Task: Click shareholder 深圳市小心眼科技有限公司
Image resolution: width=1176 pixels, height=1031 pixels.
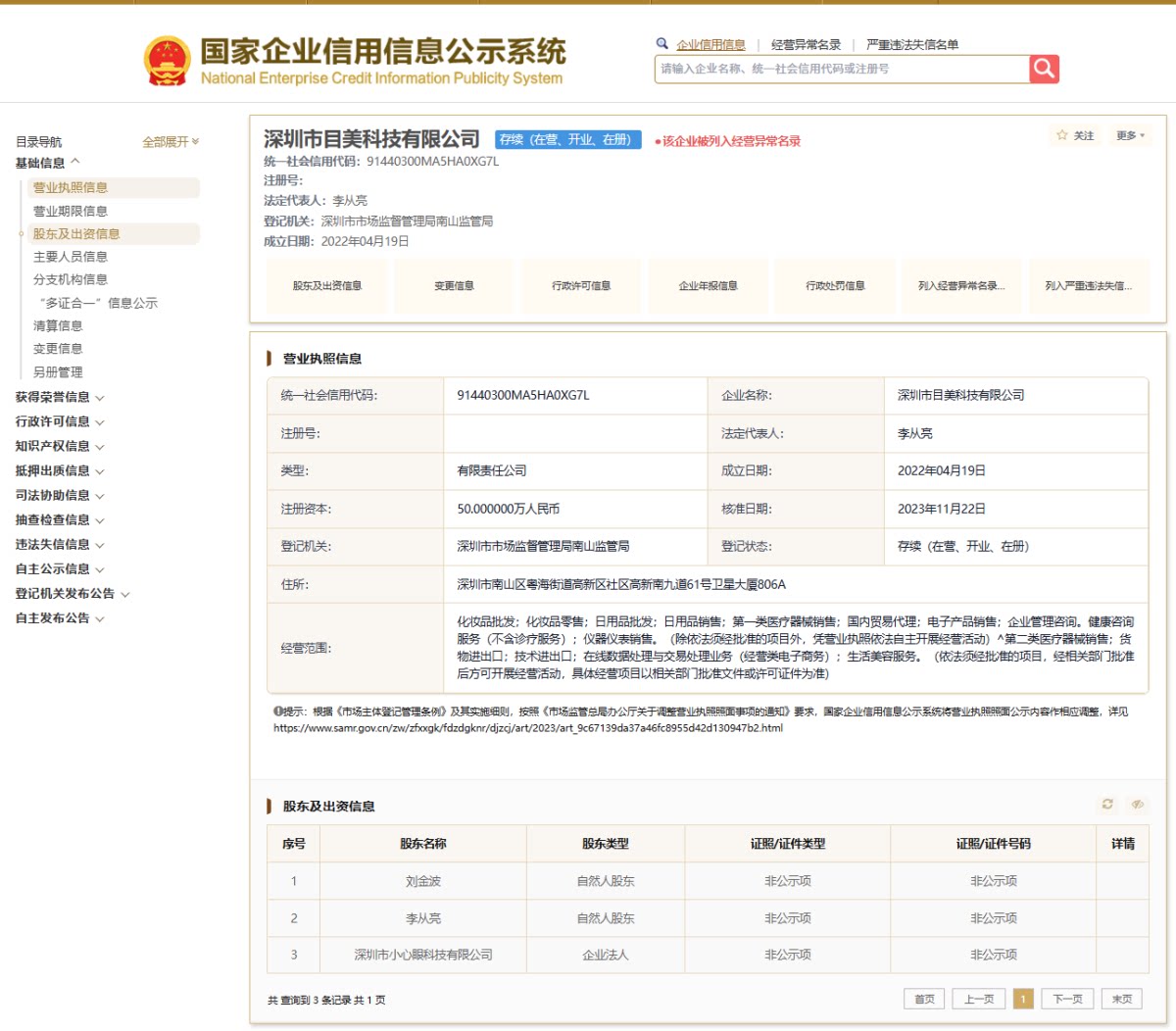Action: 423,955
